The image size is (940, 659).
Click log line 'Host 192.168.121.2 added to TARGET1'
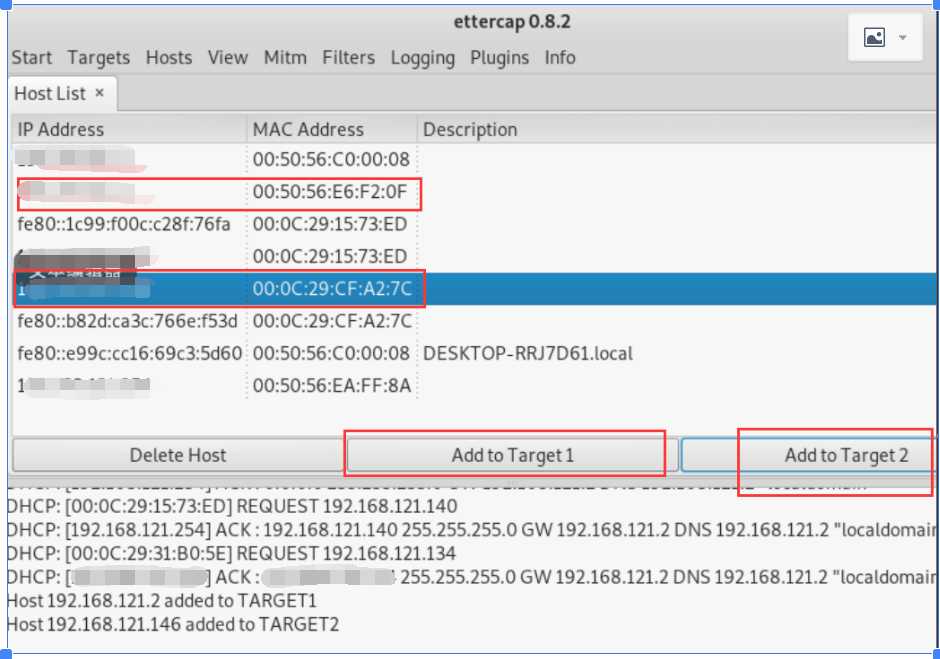coord(162,601)
